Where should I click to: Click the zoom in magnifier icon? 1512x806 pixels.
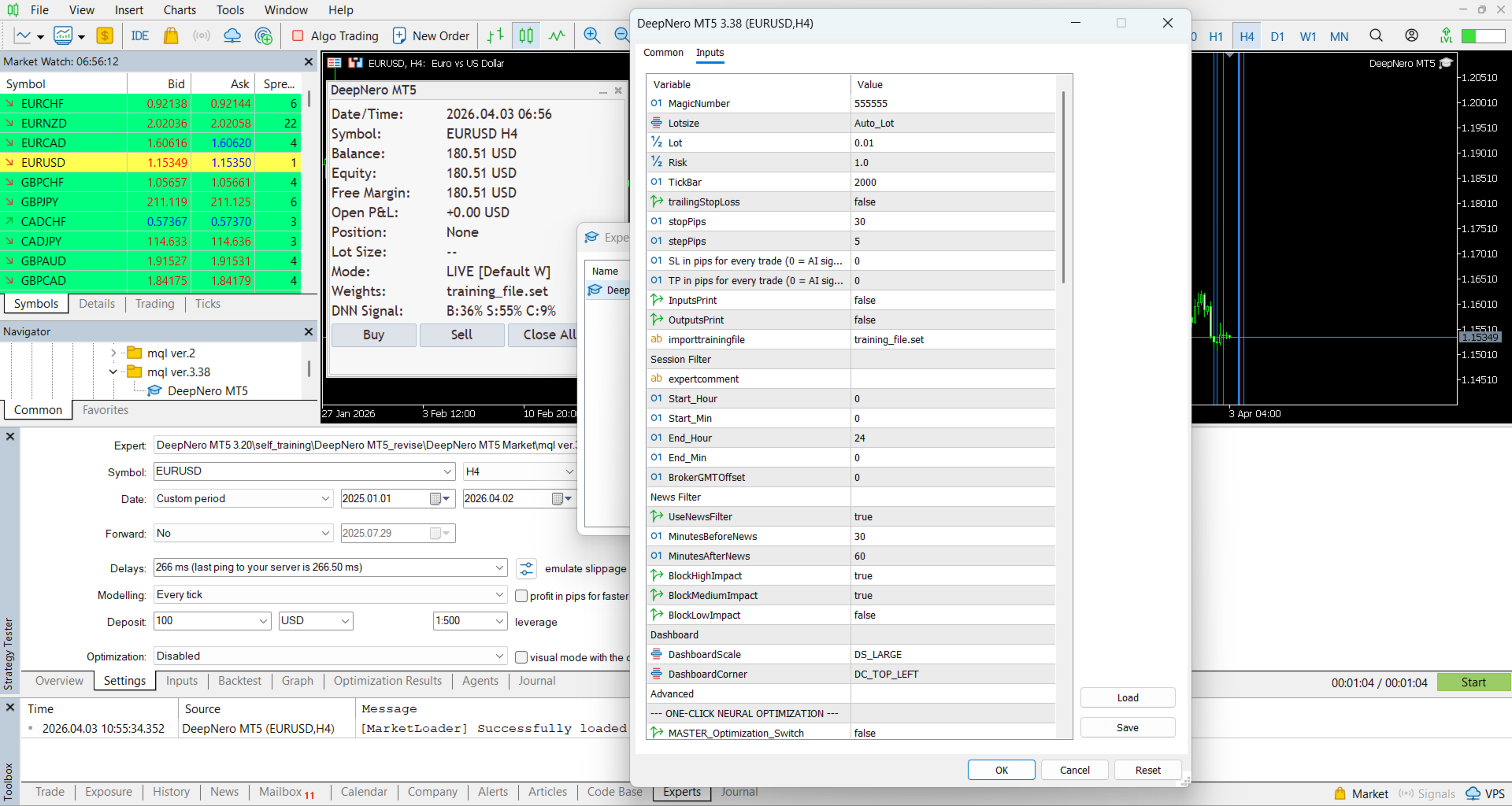coord(592,35)
